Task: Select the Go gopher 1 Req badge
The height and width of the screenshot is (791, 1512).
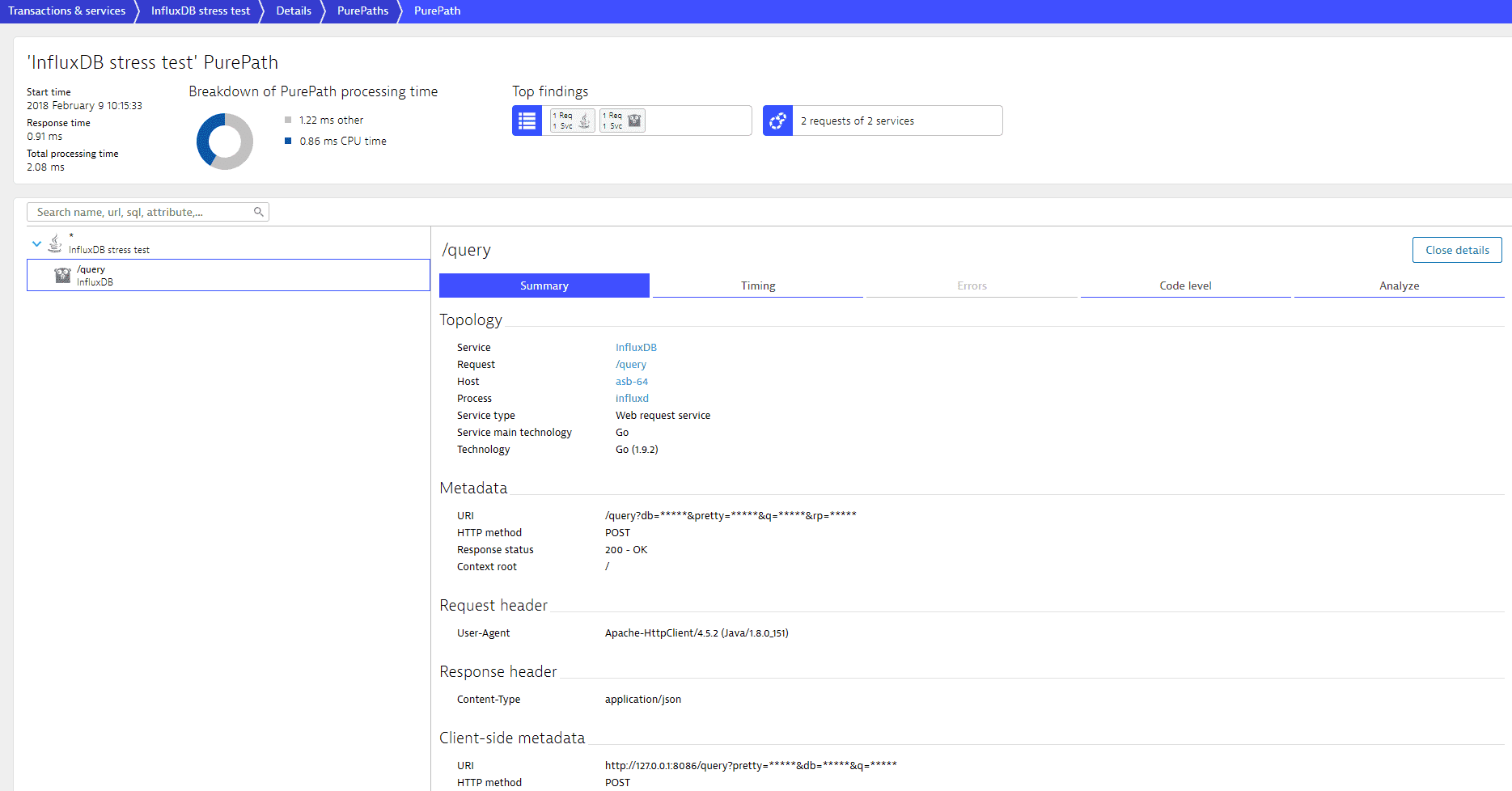Action: point(622,121)
